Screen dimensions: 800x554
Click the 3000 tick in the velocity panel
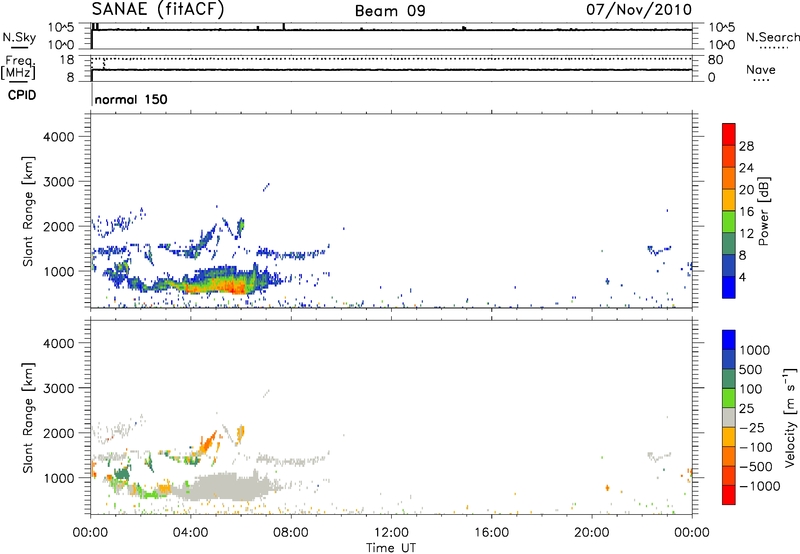(59, 388)
